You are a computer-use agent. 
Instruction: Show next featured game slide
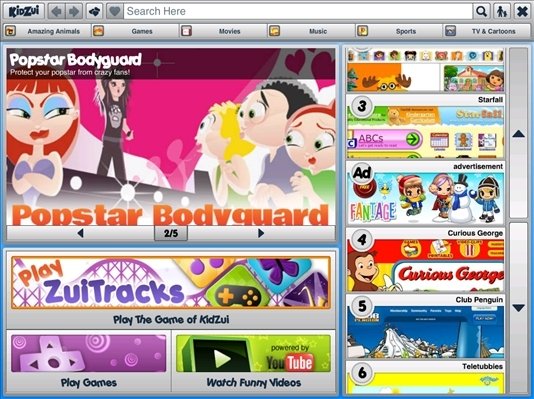pos(261,233)
